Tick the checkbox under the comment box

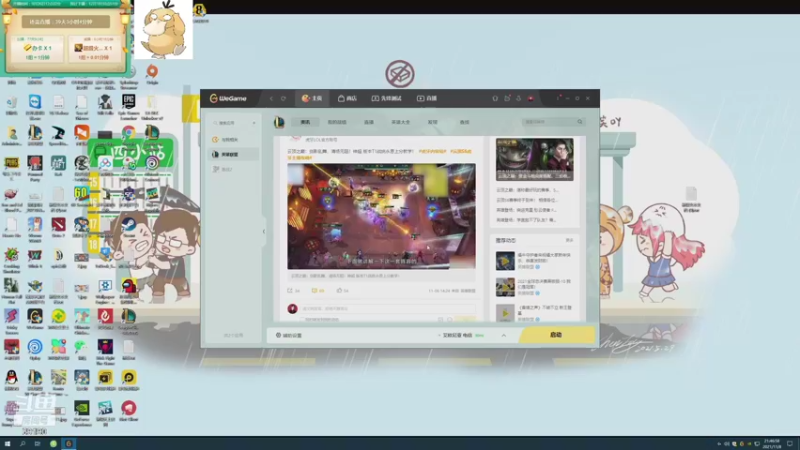click(x=303, y=319)
